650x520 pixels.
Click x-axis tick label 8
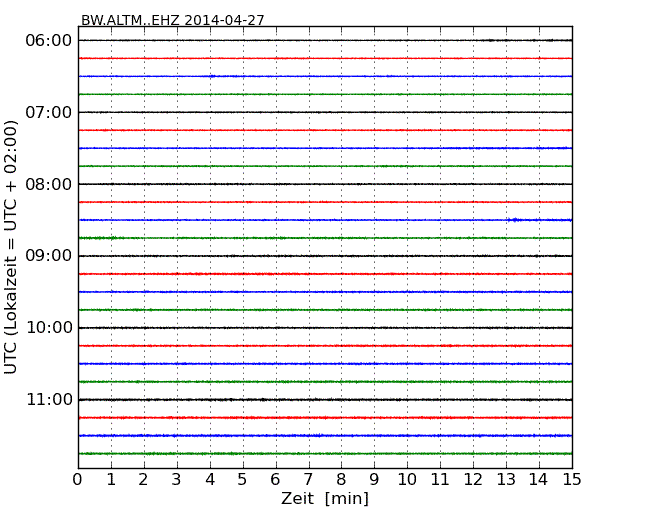tap(341, 479)
